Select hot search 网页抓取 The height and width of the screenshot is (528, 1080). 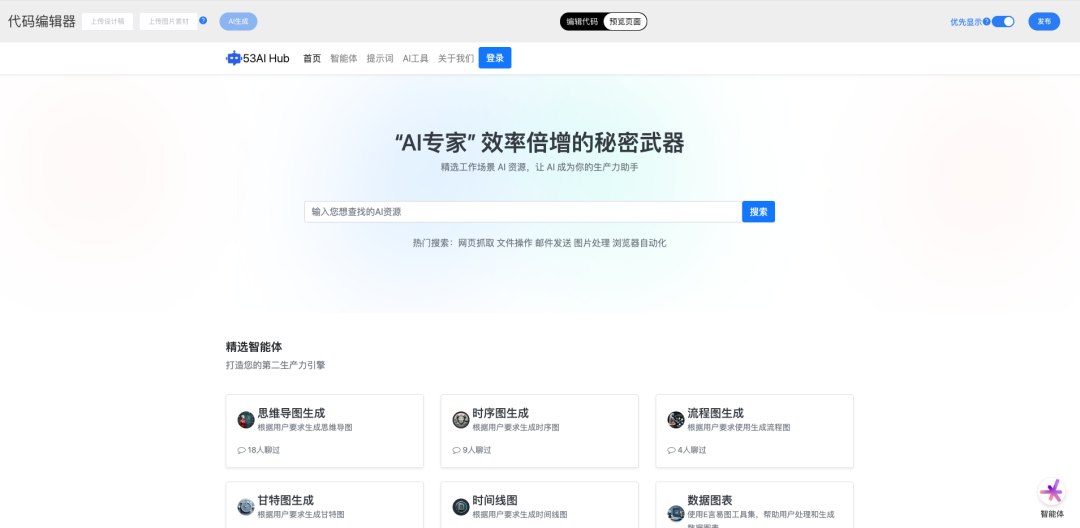pyautogui.click(x=476, y=243)
